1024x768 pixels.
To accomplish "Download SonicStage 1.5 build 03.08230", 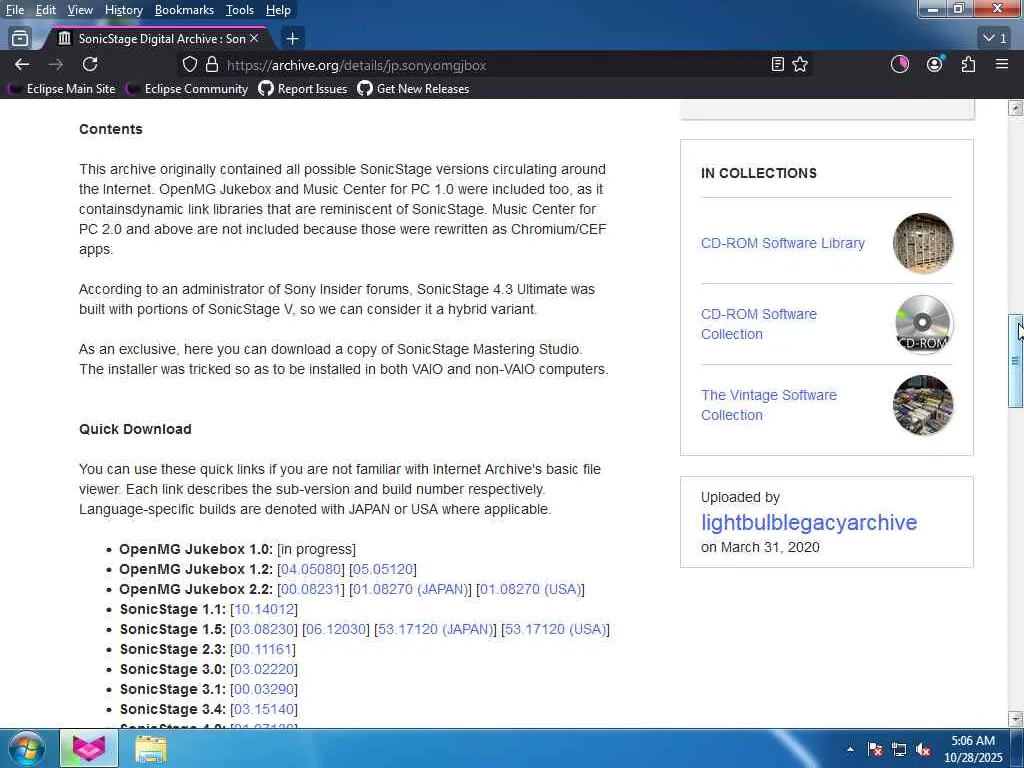I will [264, 630].
